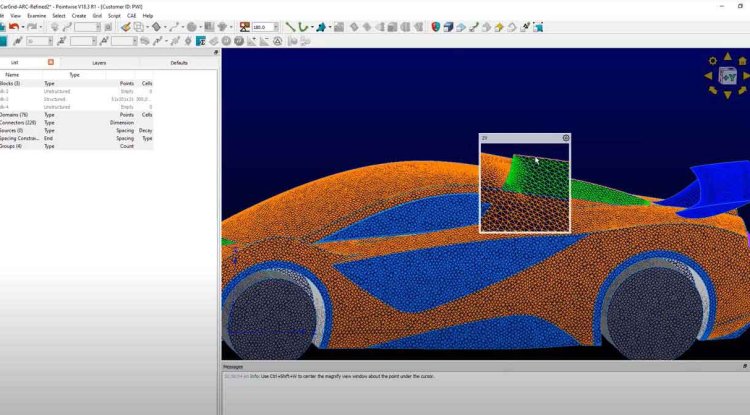Viewport: 750px width, 415px height.
Task: Click the Name column header
Action: (21, 75)
